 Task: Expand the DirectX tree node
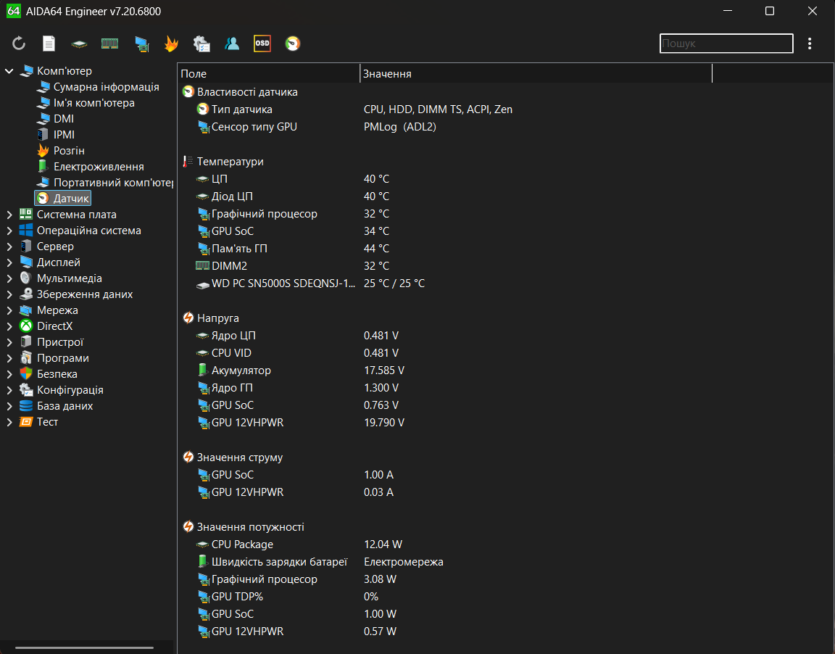point(10,327)
